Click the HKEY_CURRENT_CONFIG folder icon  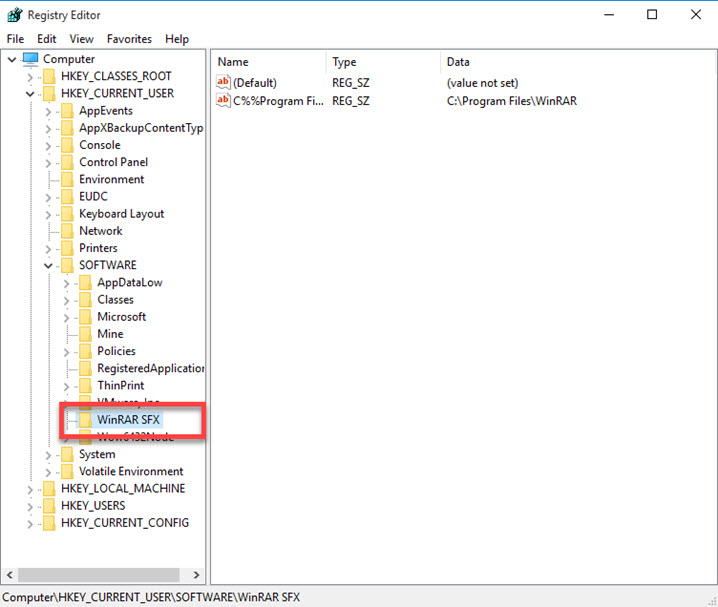[x=49, y=523]
